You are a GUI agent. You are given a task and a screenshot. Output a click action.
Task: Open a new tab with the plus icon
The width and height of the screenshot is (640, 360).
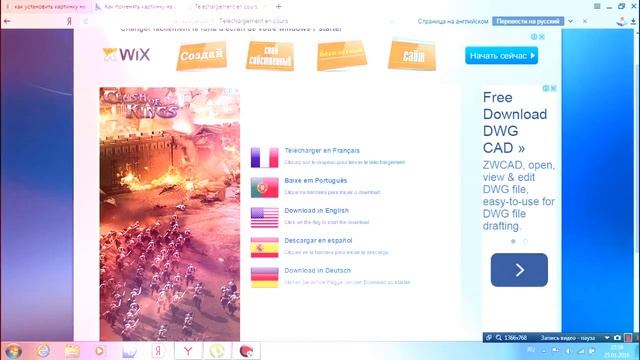(279, 7)
